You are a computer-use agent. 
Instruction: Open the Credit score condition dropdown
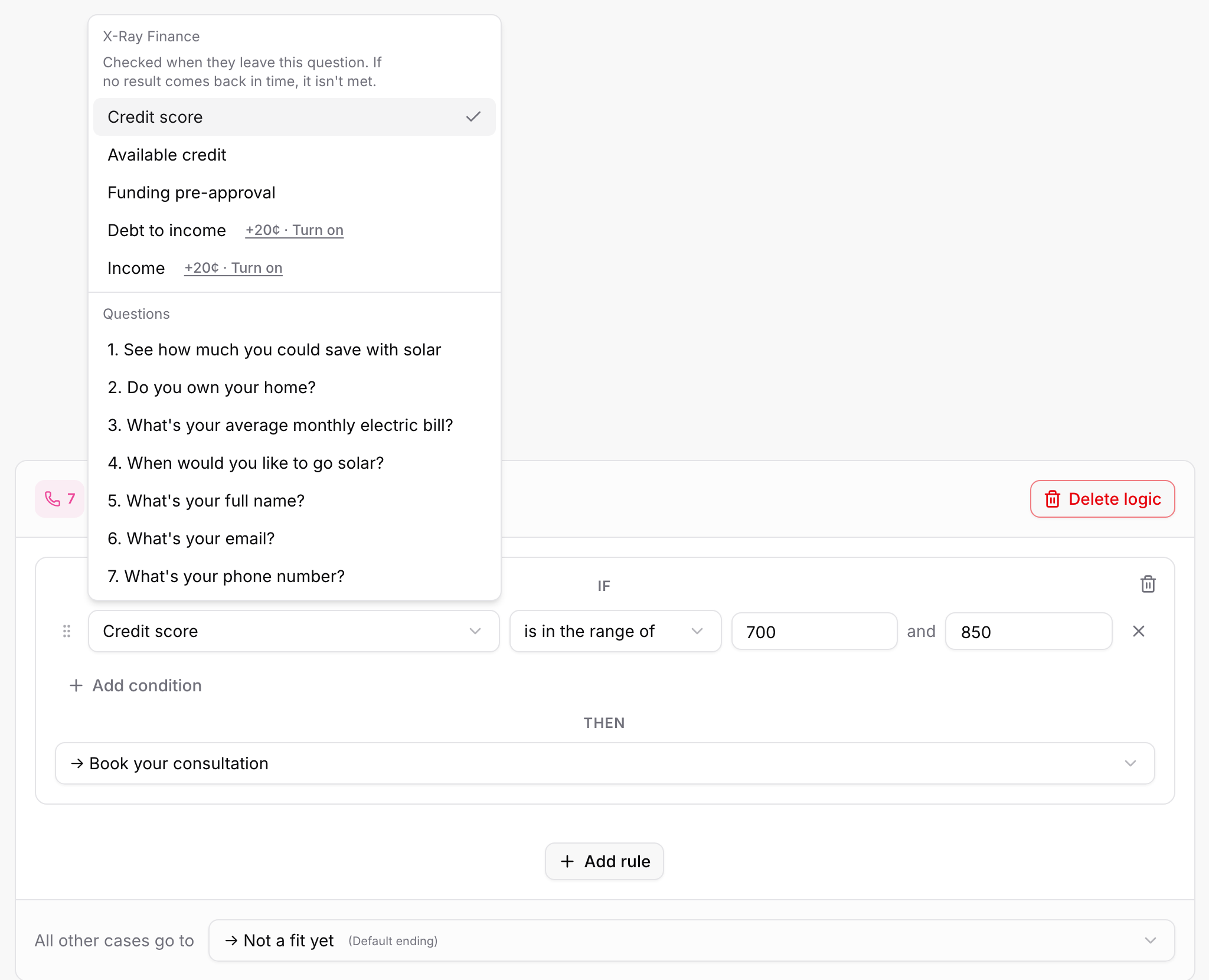tap(294, 631)
